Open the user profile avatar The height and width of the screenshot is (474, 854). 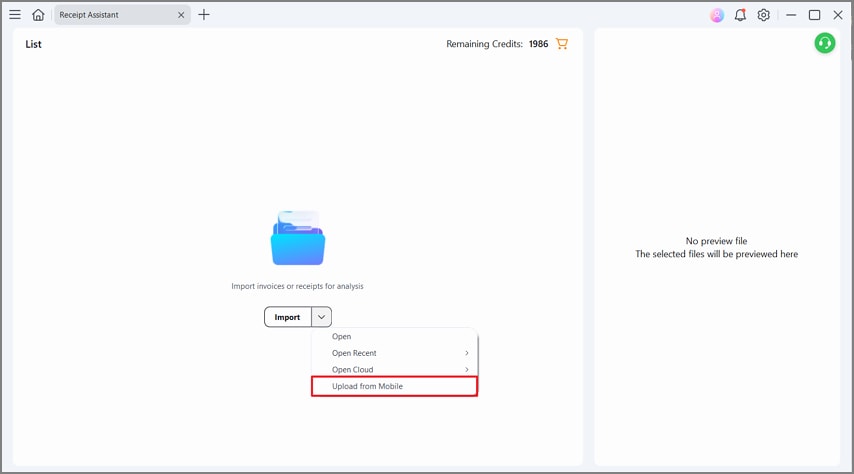point(717,15)
